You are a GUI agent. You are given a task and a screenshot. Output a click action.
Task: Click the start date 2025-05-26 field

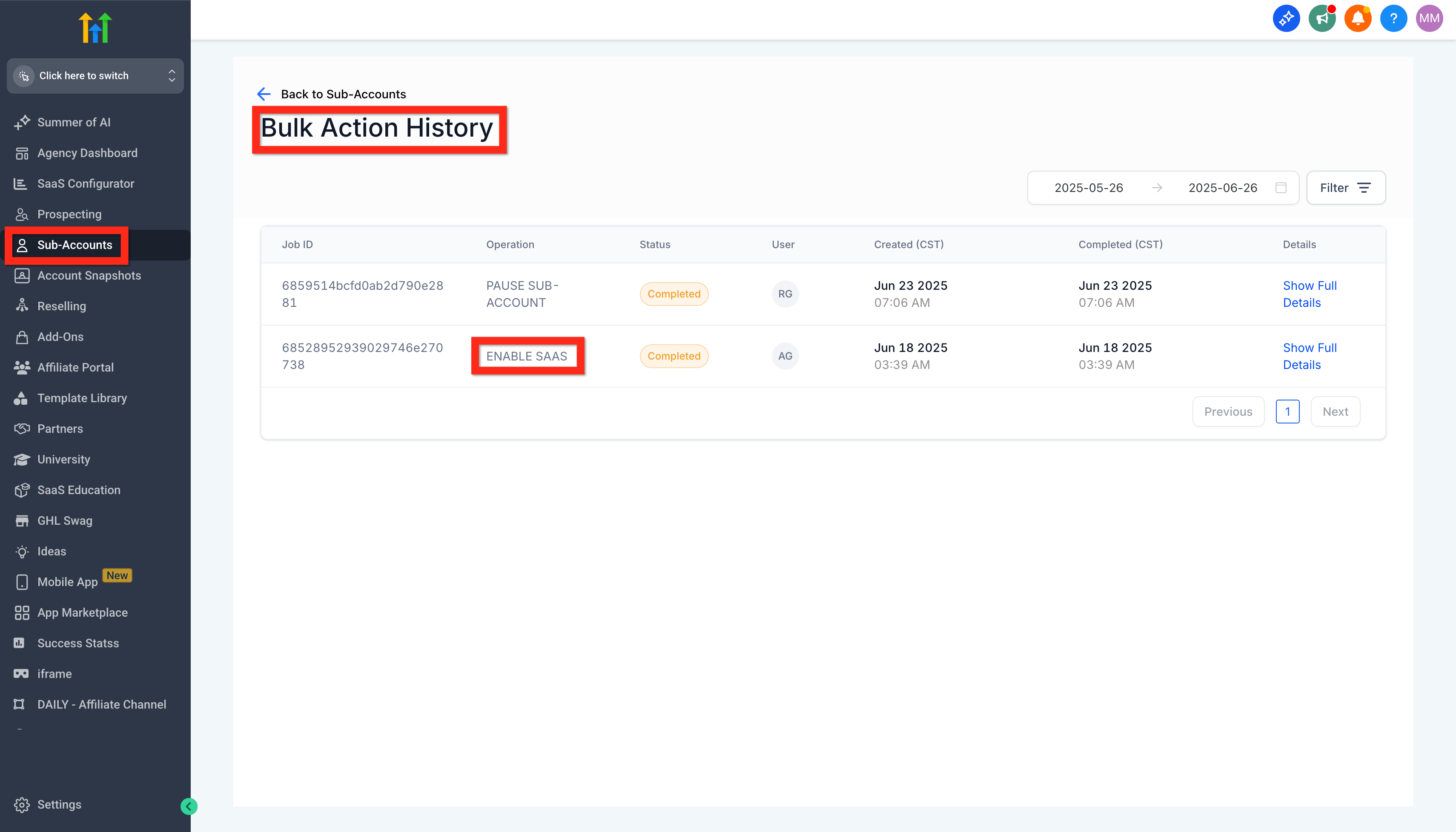(1089, 188)
